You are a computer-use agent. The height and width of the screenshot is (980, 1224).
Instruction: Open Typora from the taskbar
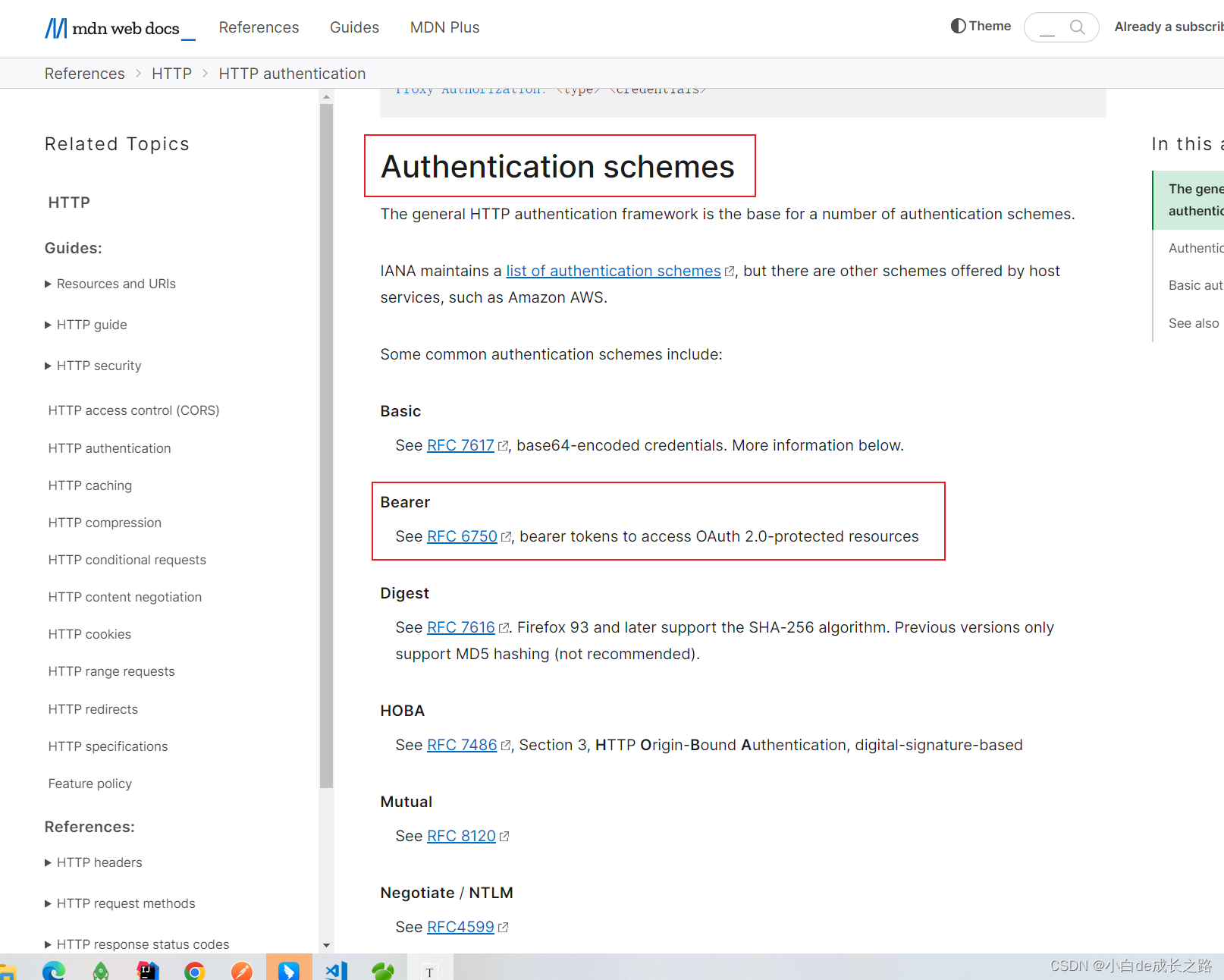tap(429, 969)
